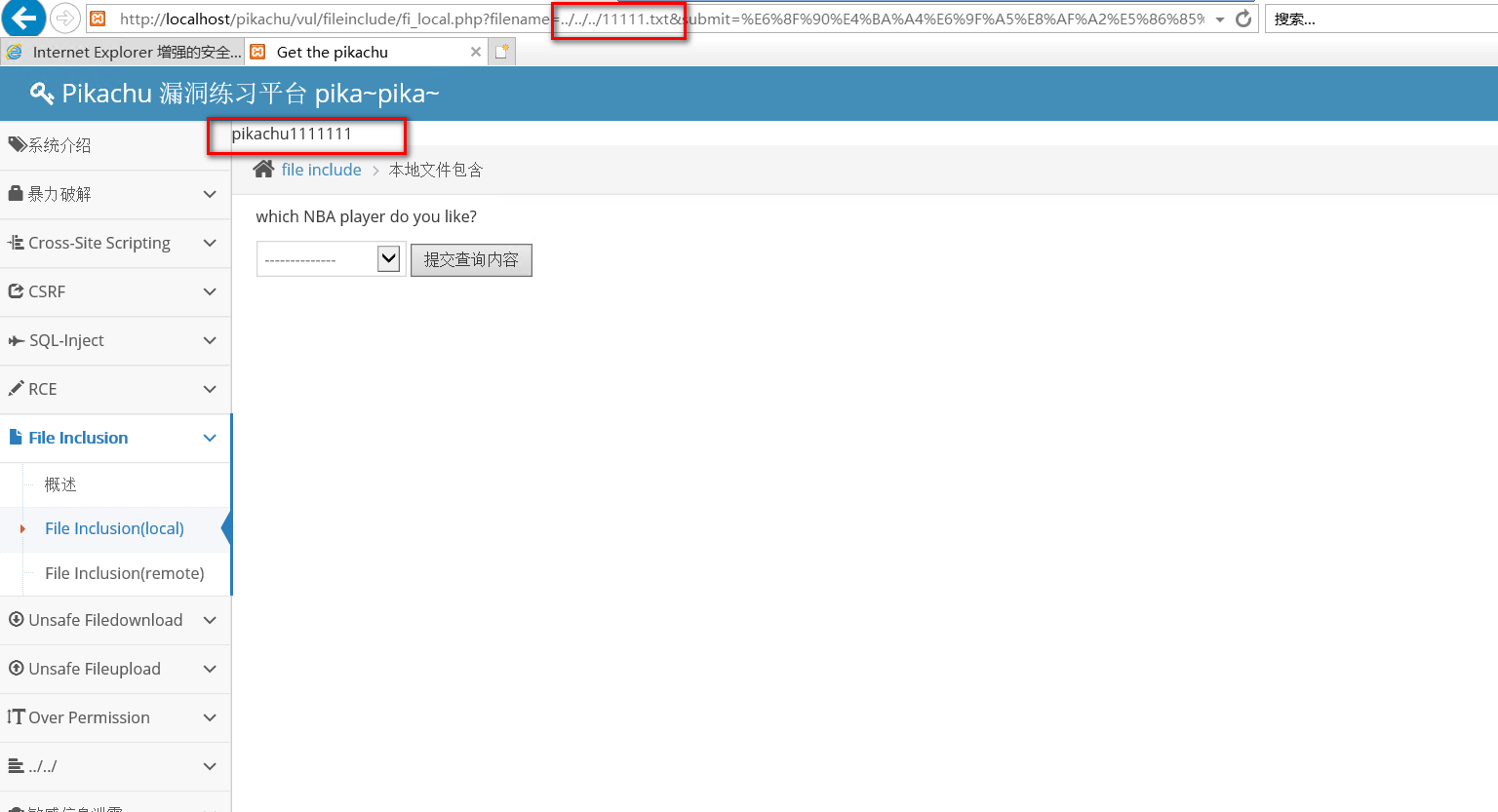Click the Pikachu 漏洞练习平台 title
1498x812 pixels.
pos(251,93)
